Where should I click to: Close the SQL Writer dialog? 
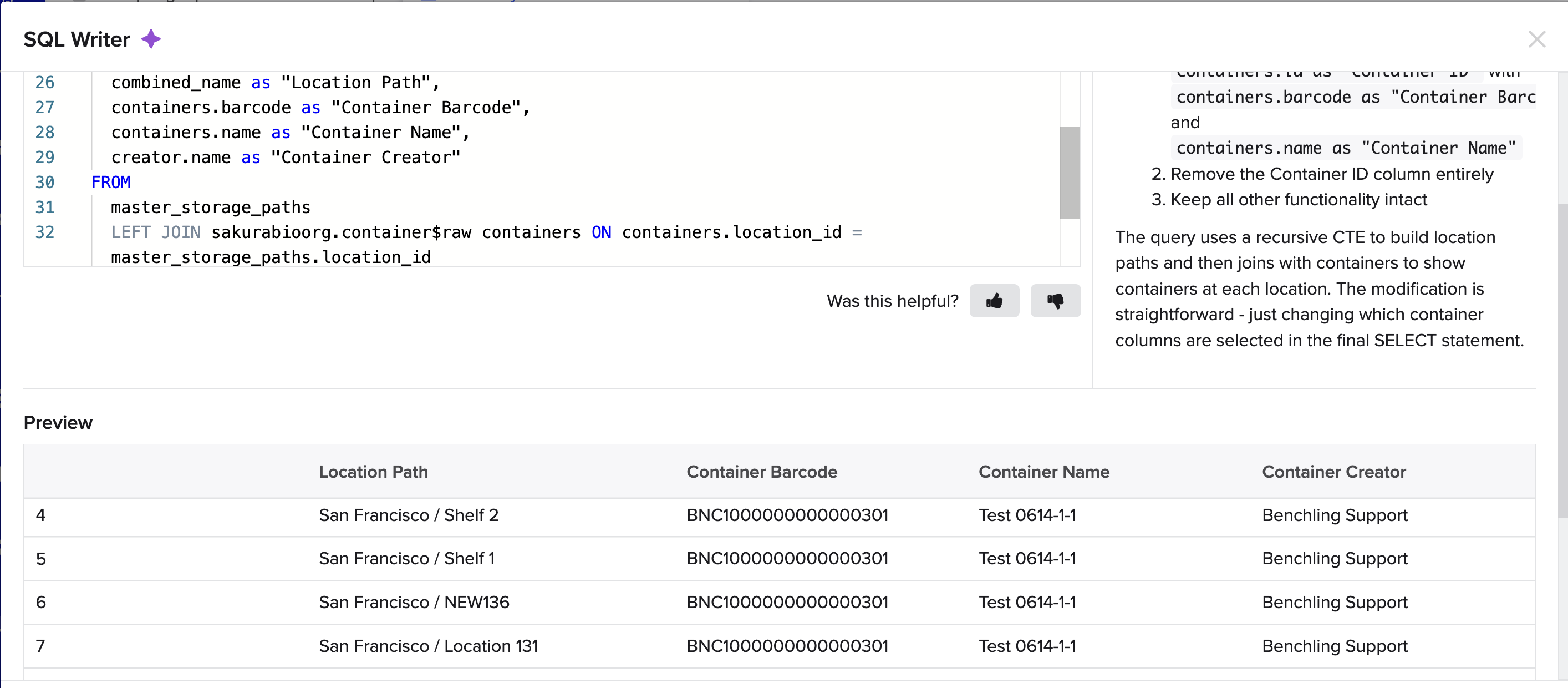(1536, 39)
